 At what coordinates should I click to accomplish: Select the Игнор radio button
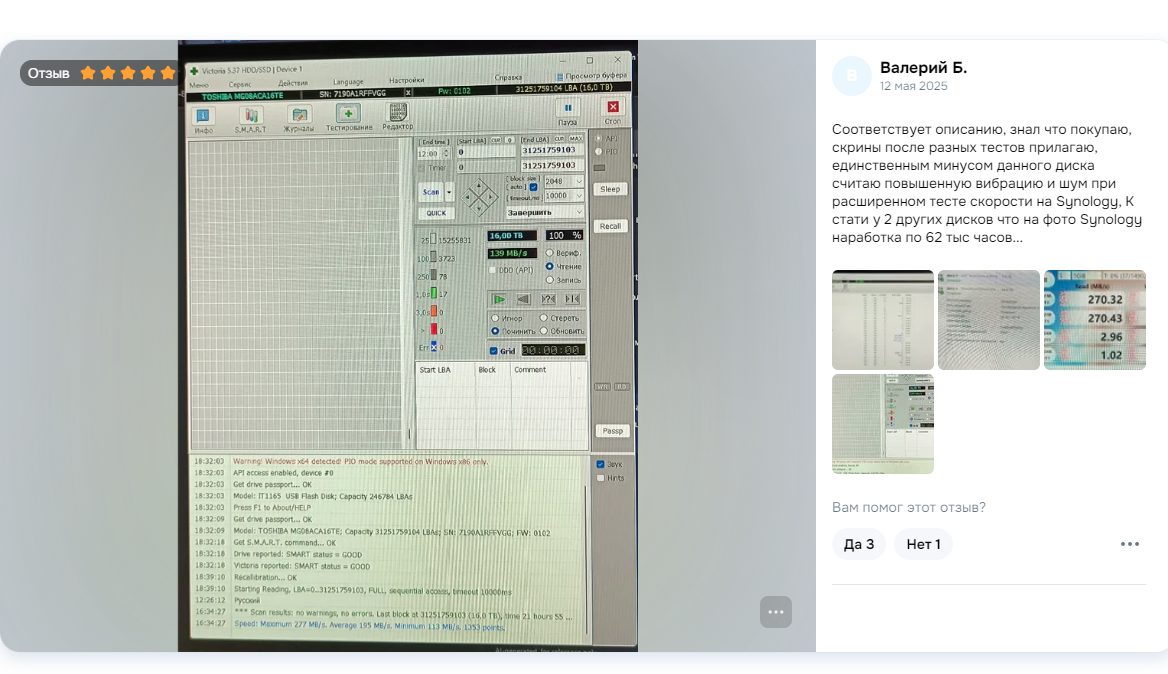pyautogui.click(x=495, y=318)
